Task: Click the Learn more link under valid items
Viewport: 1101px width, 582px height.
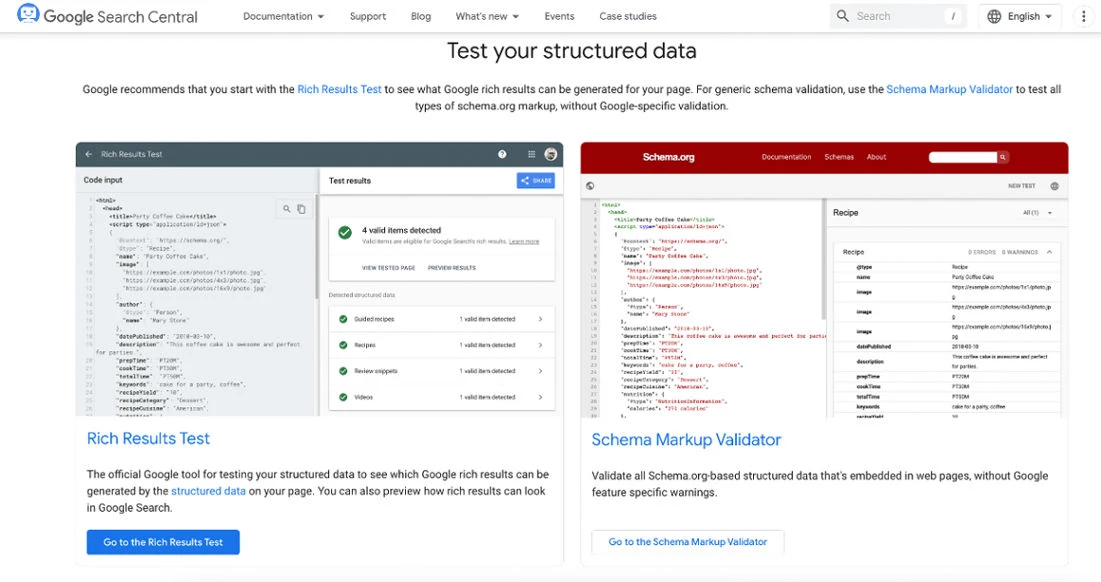Action: [524, 242]
